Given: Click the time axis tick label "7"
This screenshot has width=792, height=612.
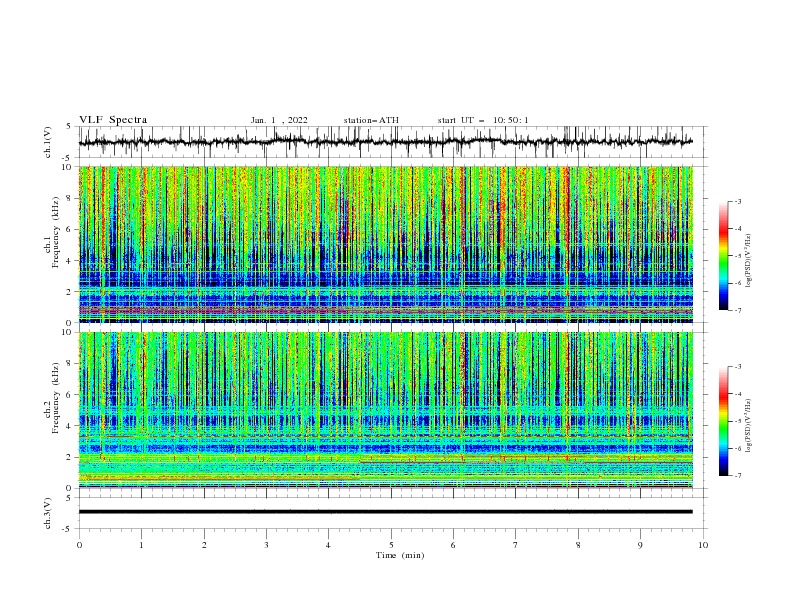Looking at the screenshot, I should point(516,545).
